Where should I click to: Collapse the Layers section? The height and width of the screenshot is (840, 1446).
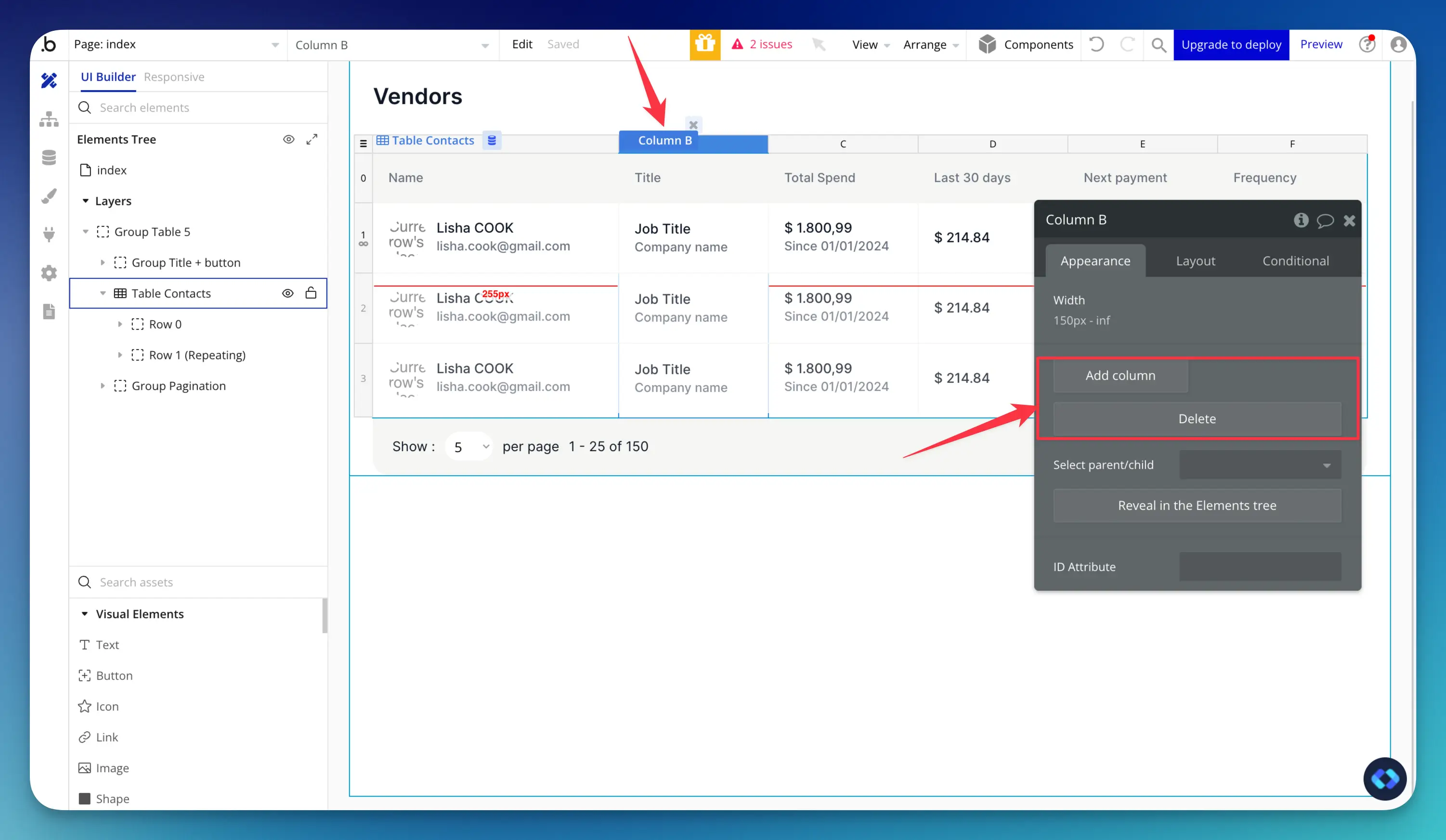86,201
